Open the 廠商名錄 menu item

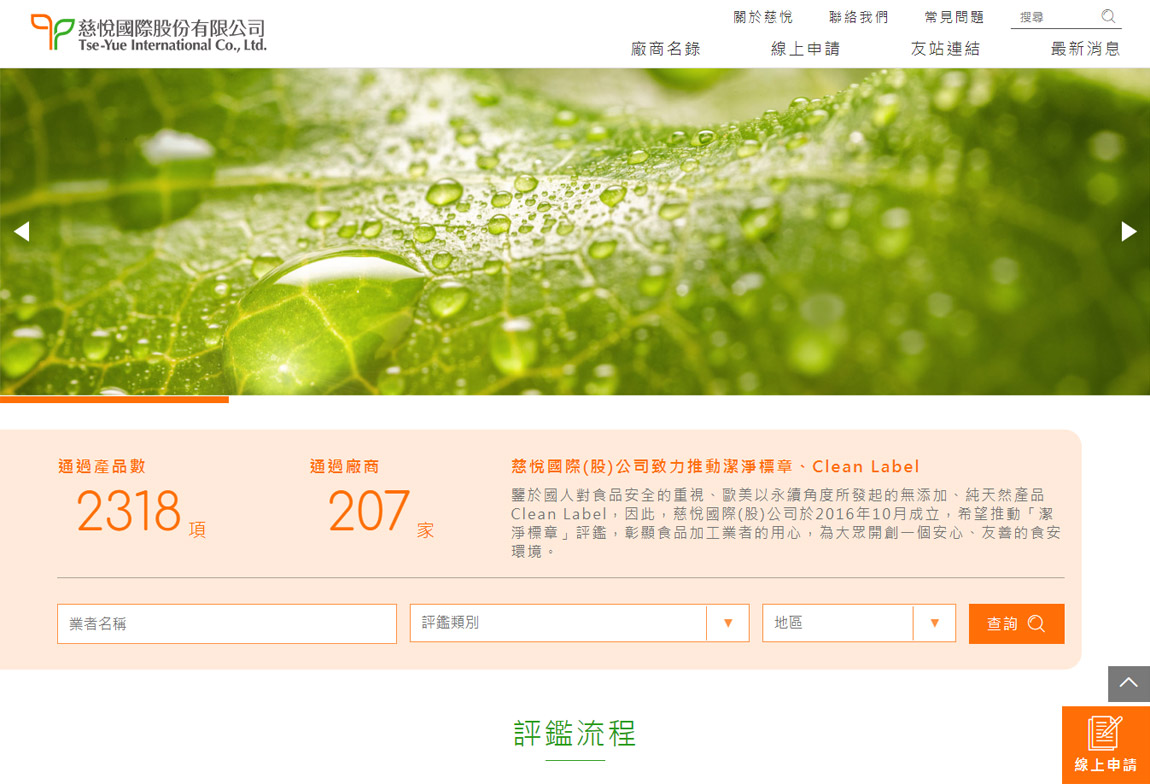point(666,49)
